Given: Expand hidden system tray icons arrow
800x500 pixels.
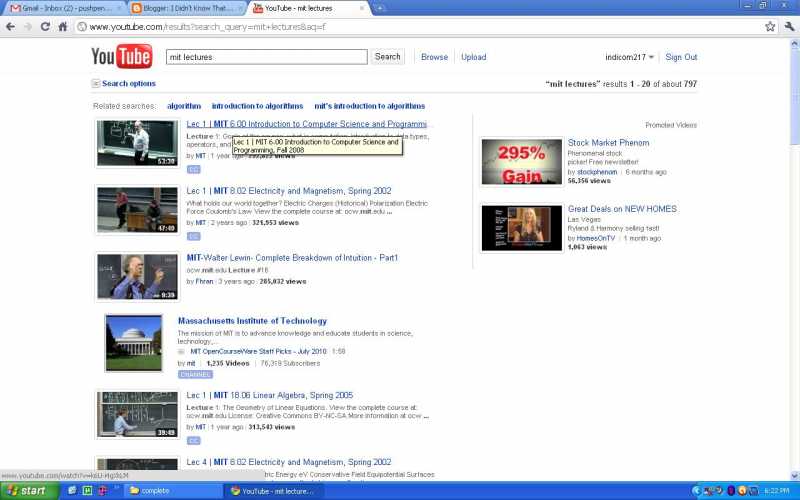Looking at the screenshot, I should point(696,491).
